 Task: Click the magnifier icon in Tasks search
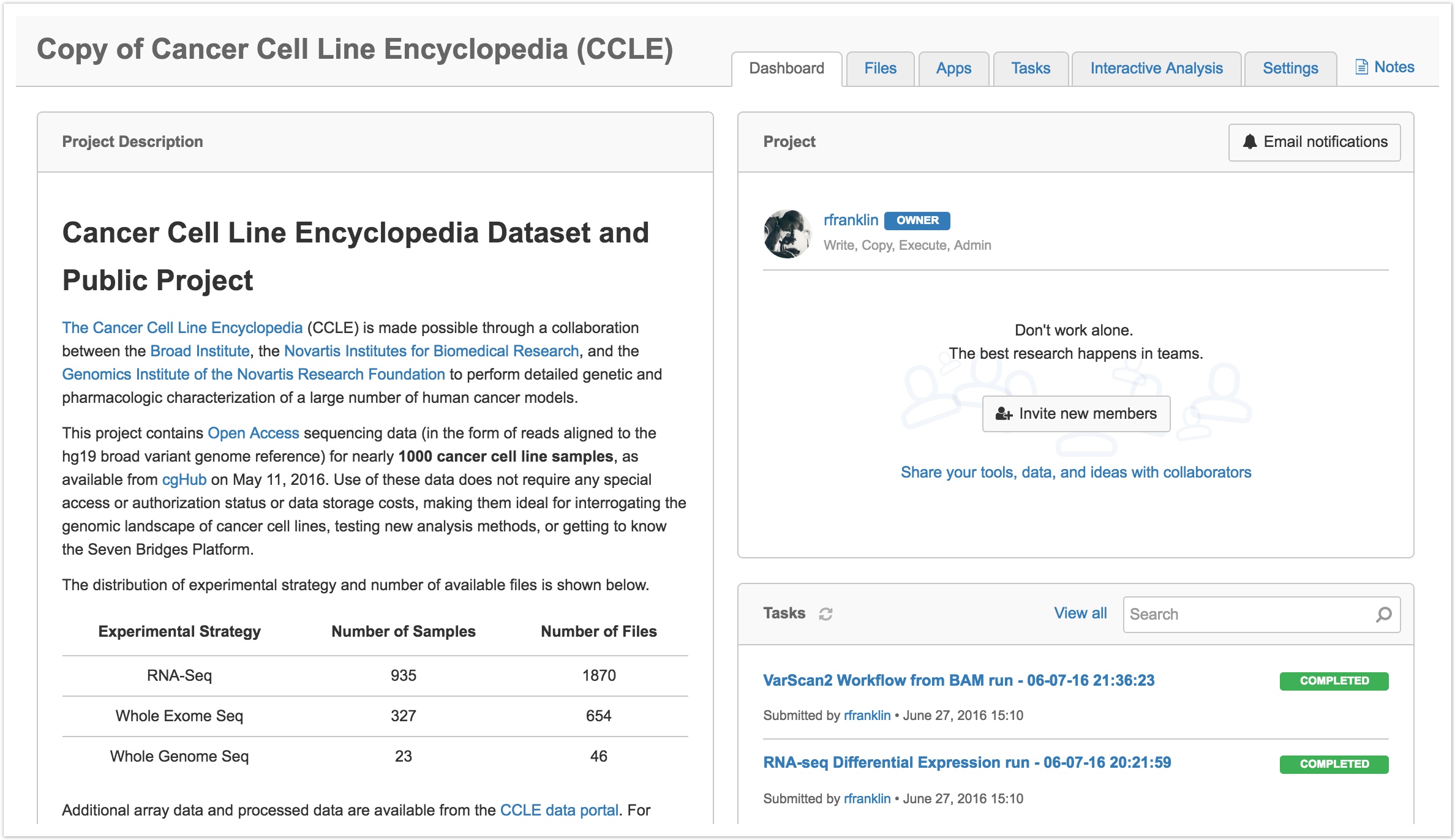[x=1383, y=614]
